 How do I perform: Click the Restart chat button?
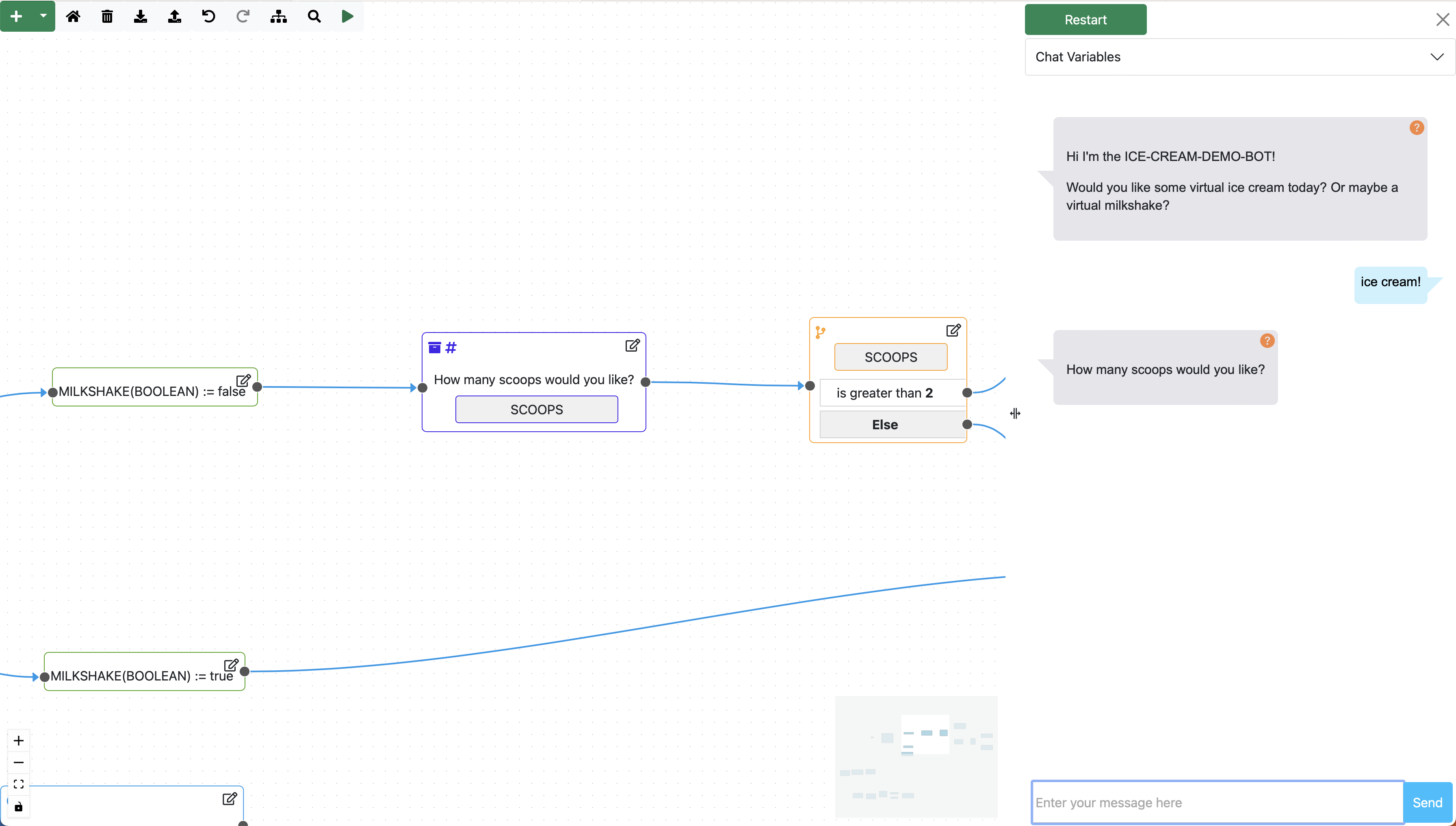click(1085, 20)
